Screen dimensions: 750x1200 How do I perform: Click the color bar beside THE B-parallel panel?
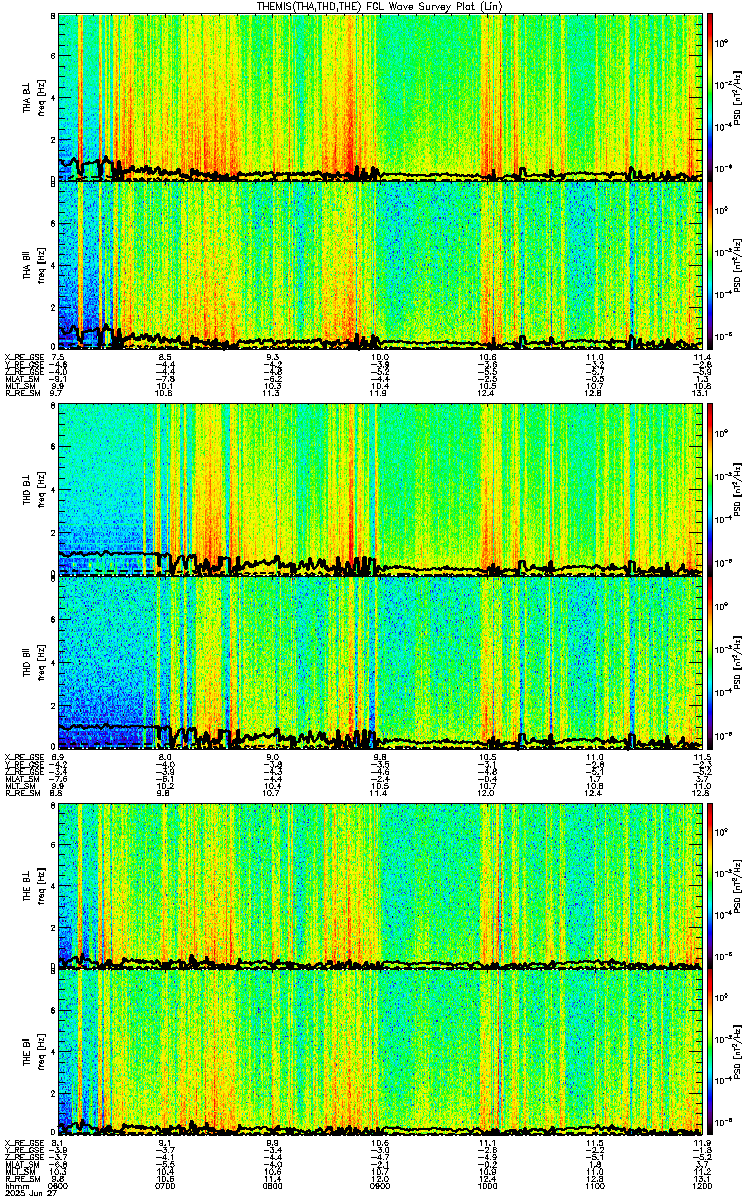coord(709,1053)
